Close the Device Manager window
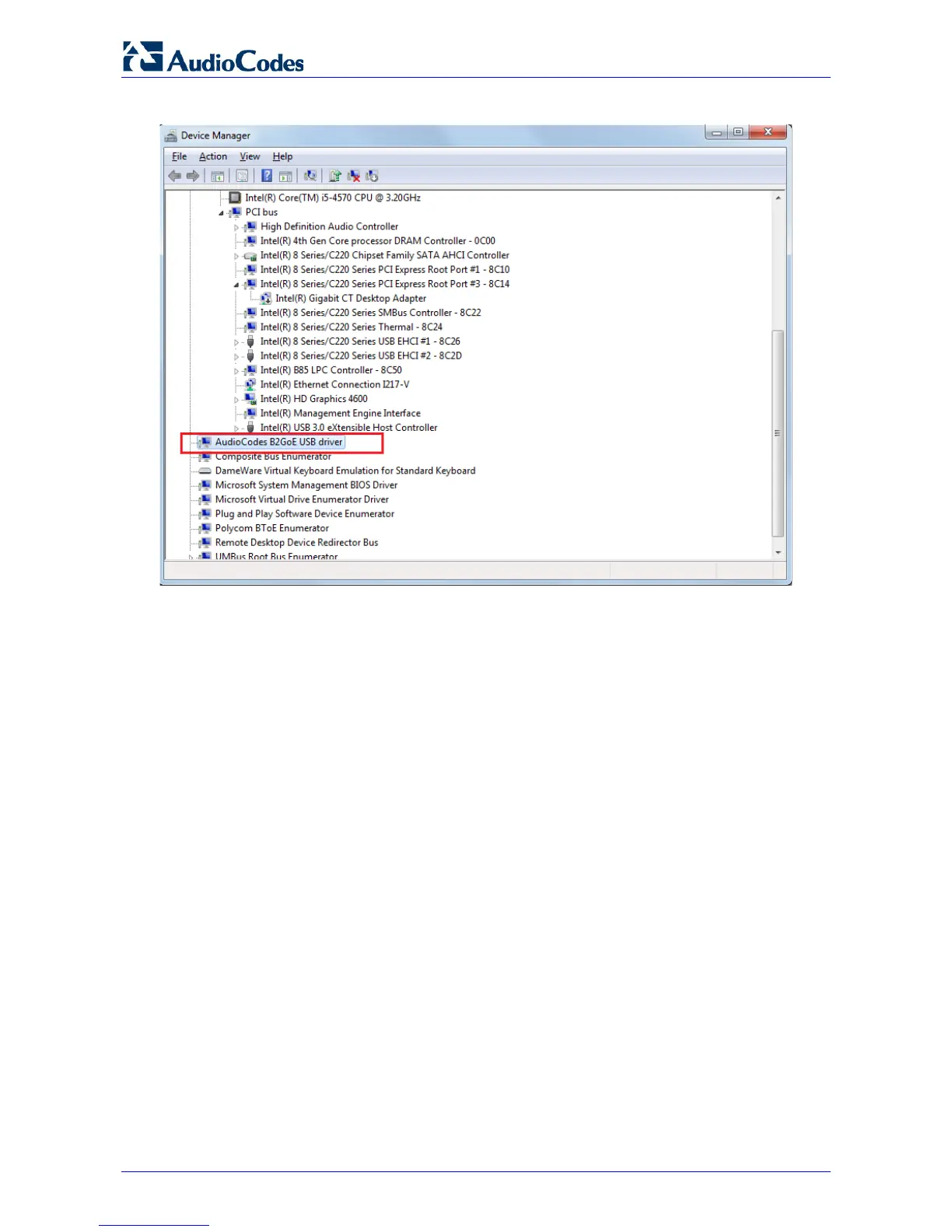The height and width of the screenshot is (1232, 952). (x=768, y=132)
